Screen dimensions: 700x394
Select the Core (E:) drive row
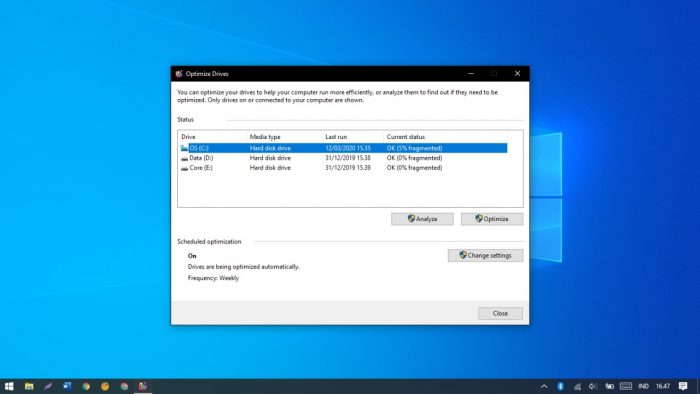tap(343, 168)
